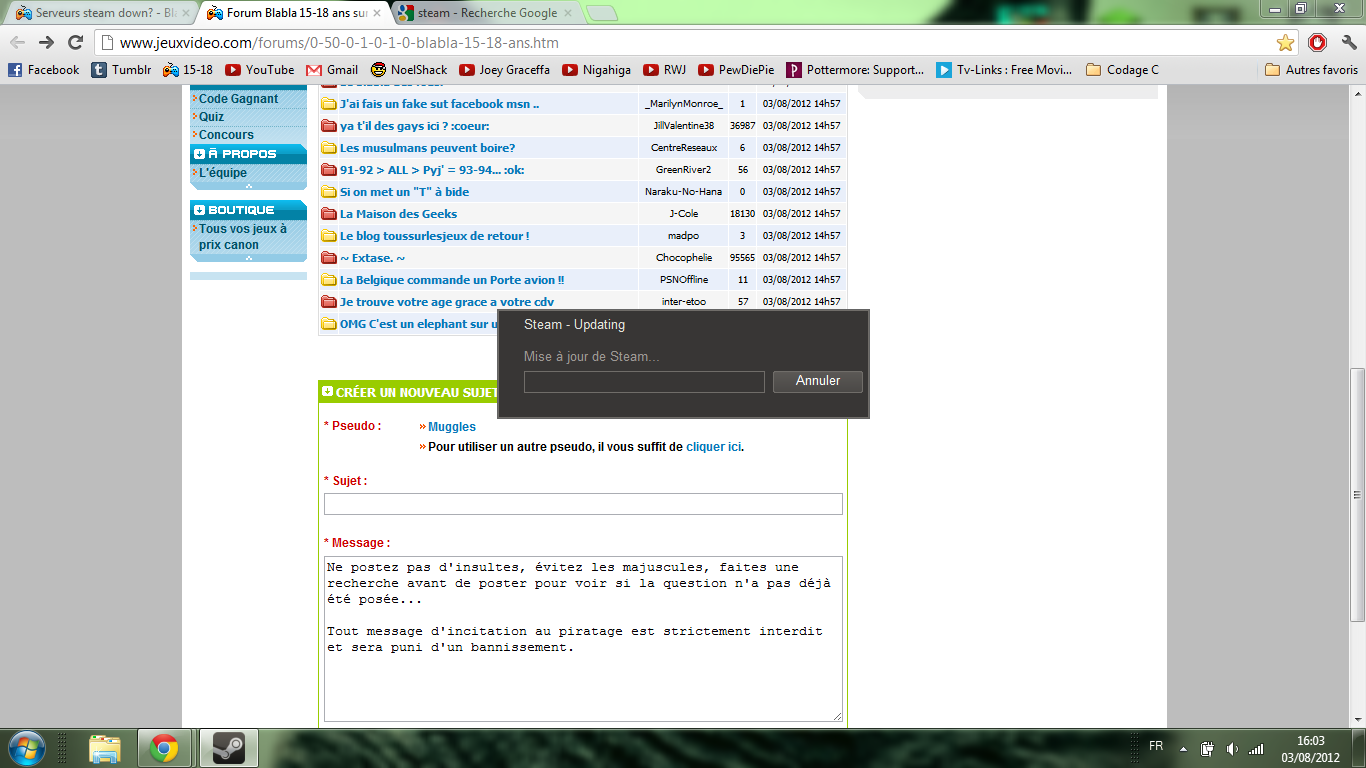This screenshot has width=1366, height=768.
Task: Click the folder icon beside La Belgique commande
Action: tap(328, 280)
